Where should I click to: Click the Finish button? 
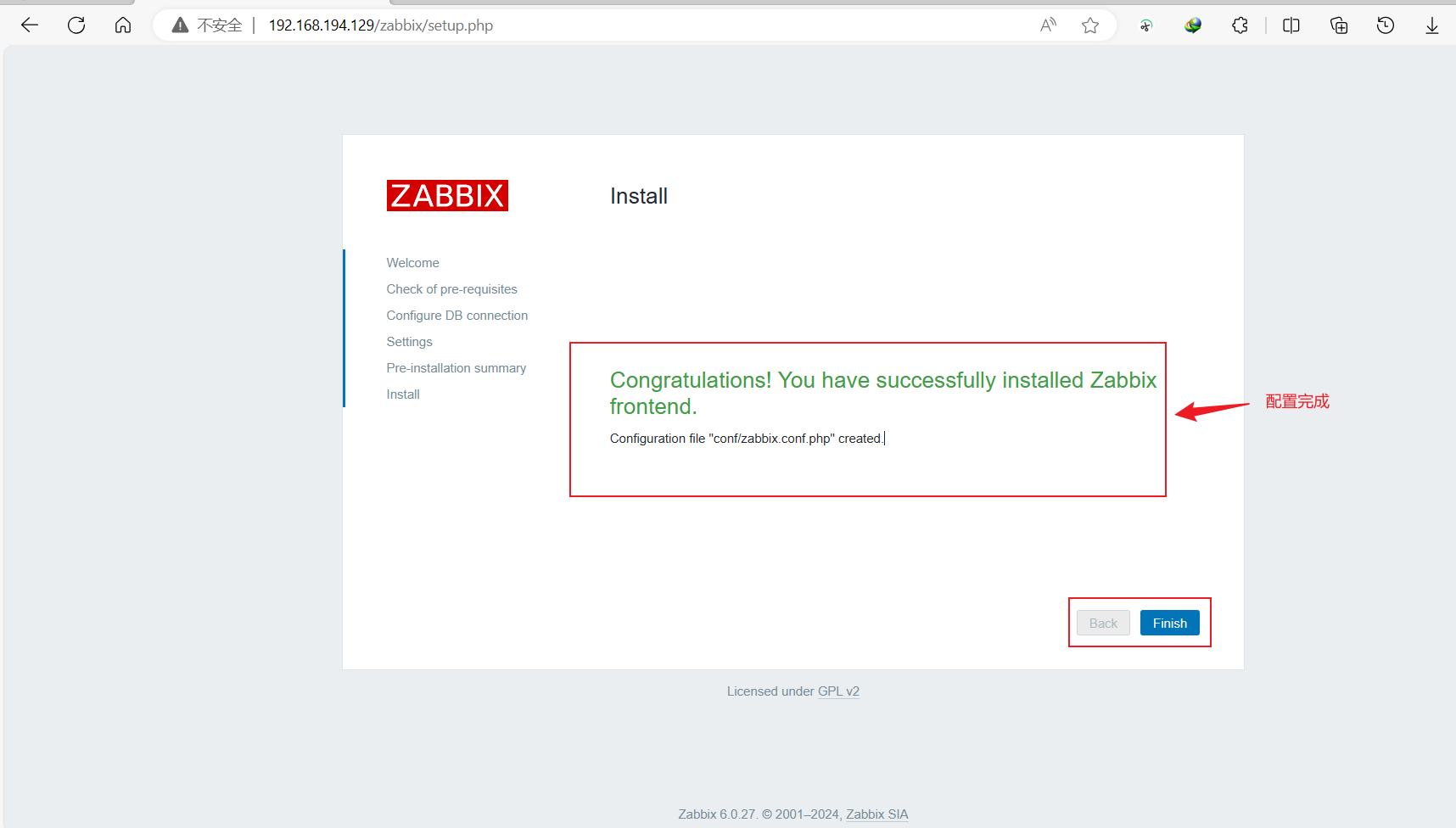[x=1170, y=623]
